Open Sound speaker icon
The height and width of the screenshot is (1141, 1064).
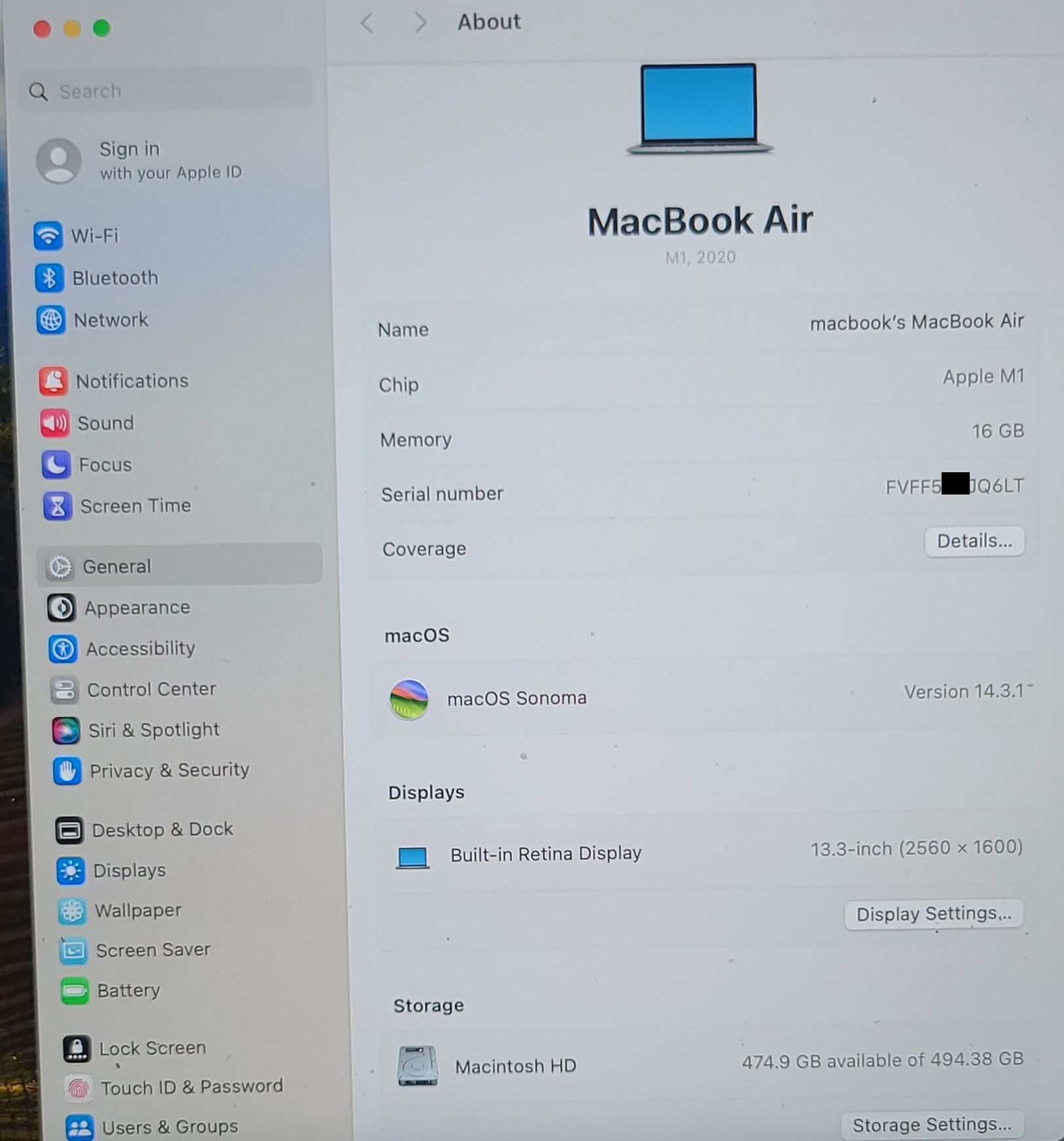[x=54, y=423]
